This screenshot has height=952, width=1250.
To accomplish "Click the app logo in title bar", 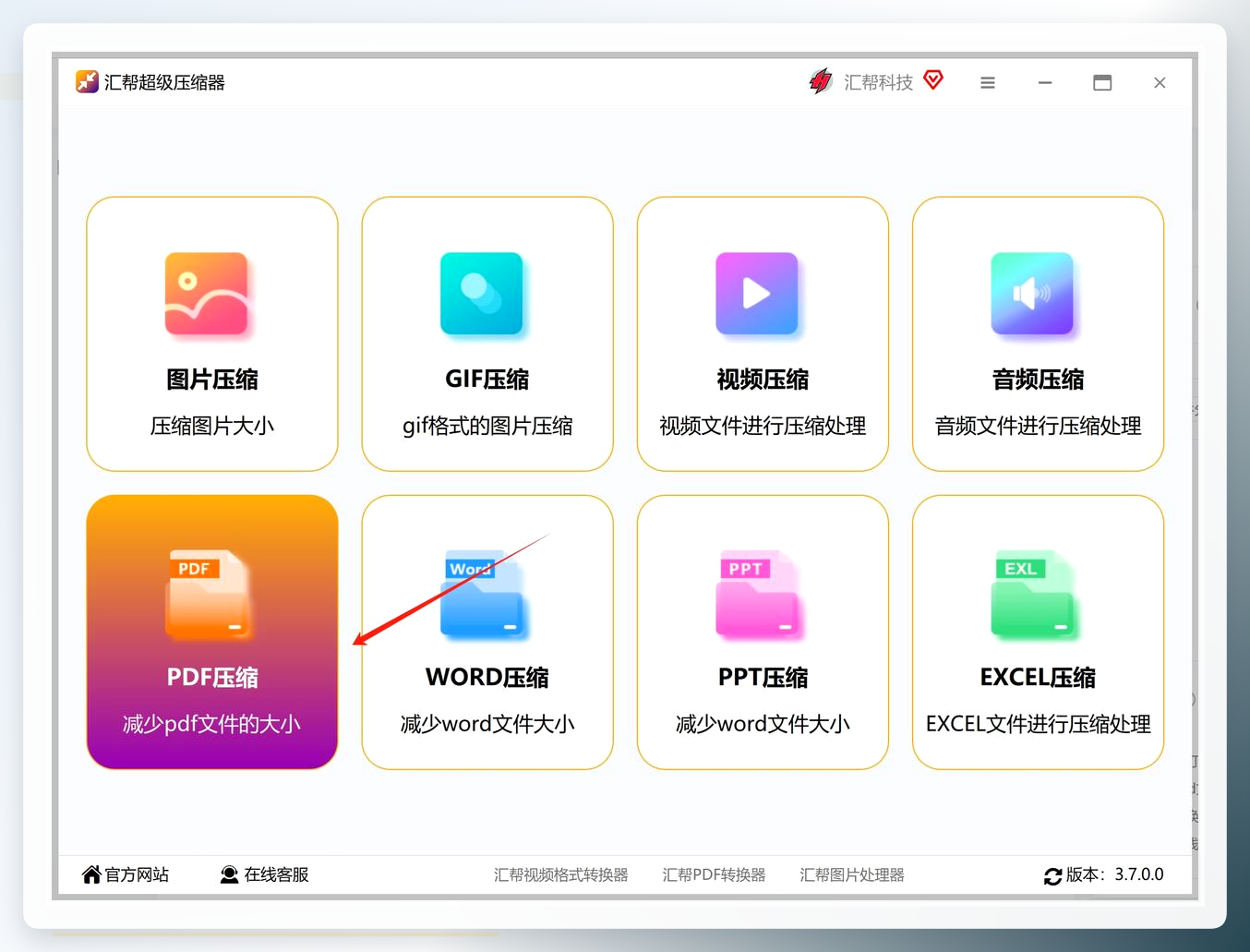I will (x=87, y=82).
